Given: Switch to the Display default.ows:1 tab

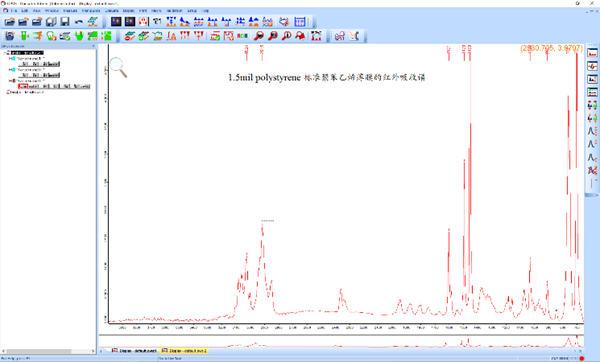Looking at the screenshot, I should [x=134, y=351].
